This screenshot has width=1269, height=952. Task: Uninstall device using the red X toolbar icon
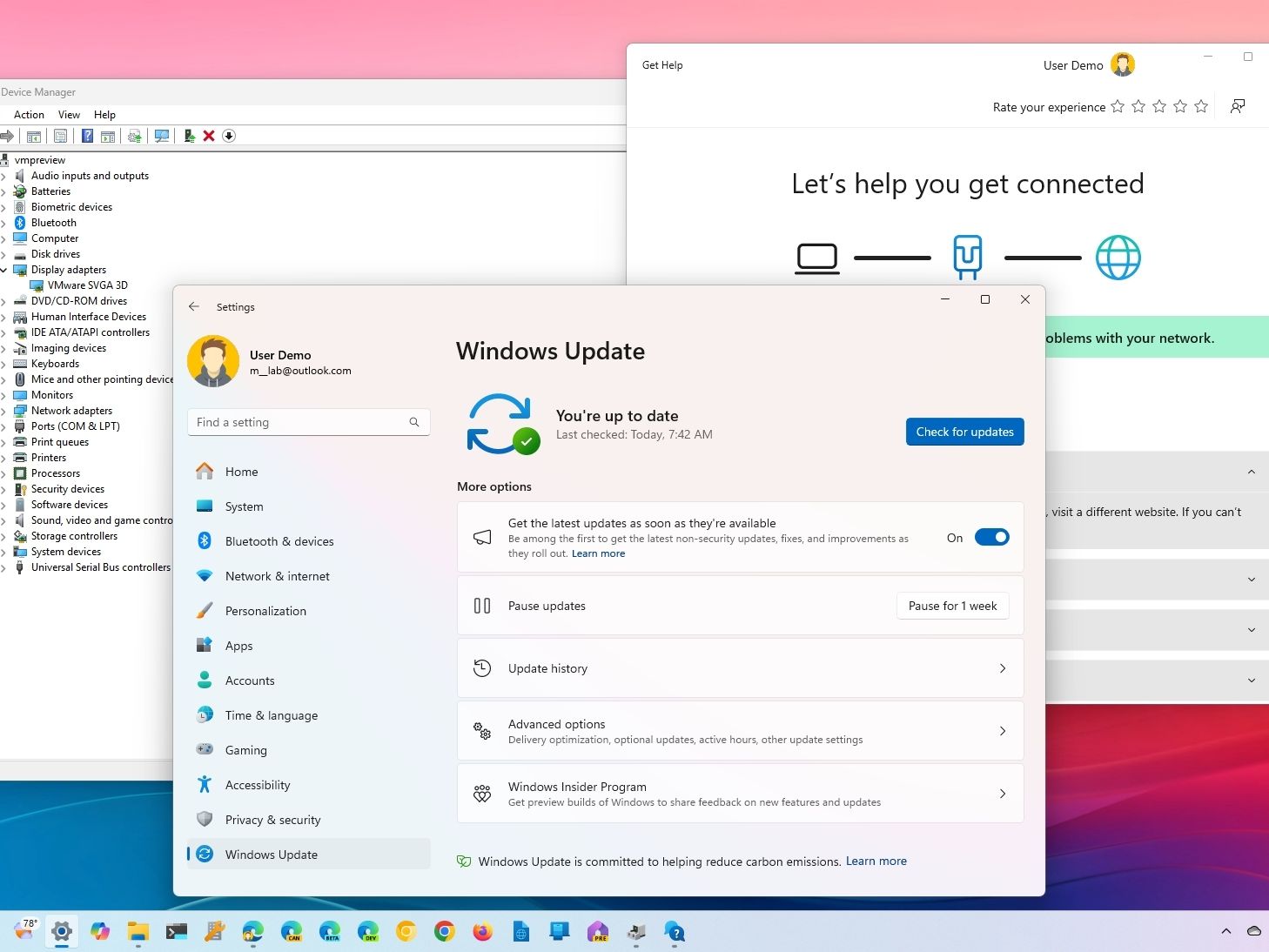[x=208, y=136]
